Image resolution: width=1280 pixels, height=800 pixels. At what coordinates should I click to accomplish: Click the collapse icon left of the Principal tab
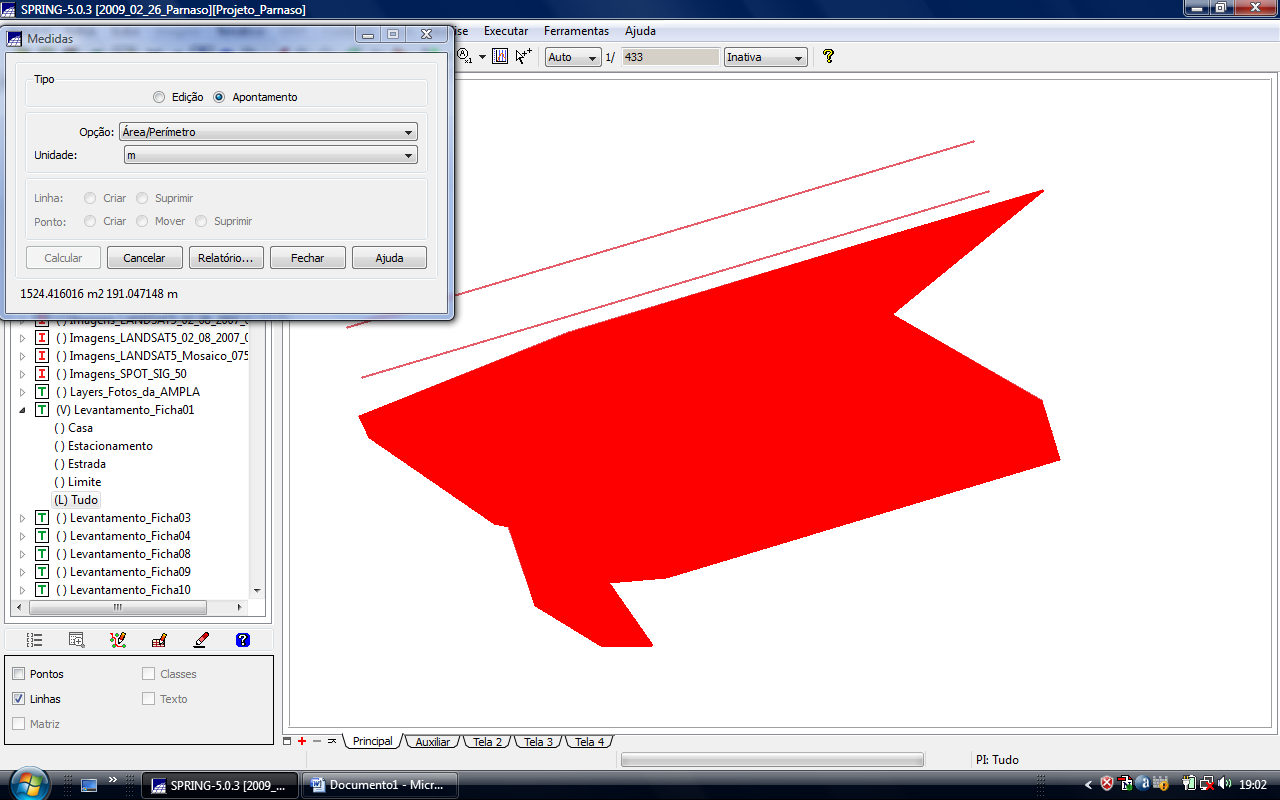[x=332, y=741]
